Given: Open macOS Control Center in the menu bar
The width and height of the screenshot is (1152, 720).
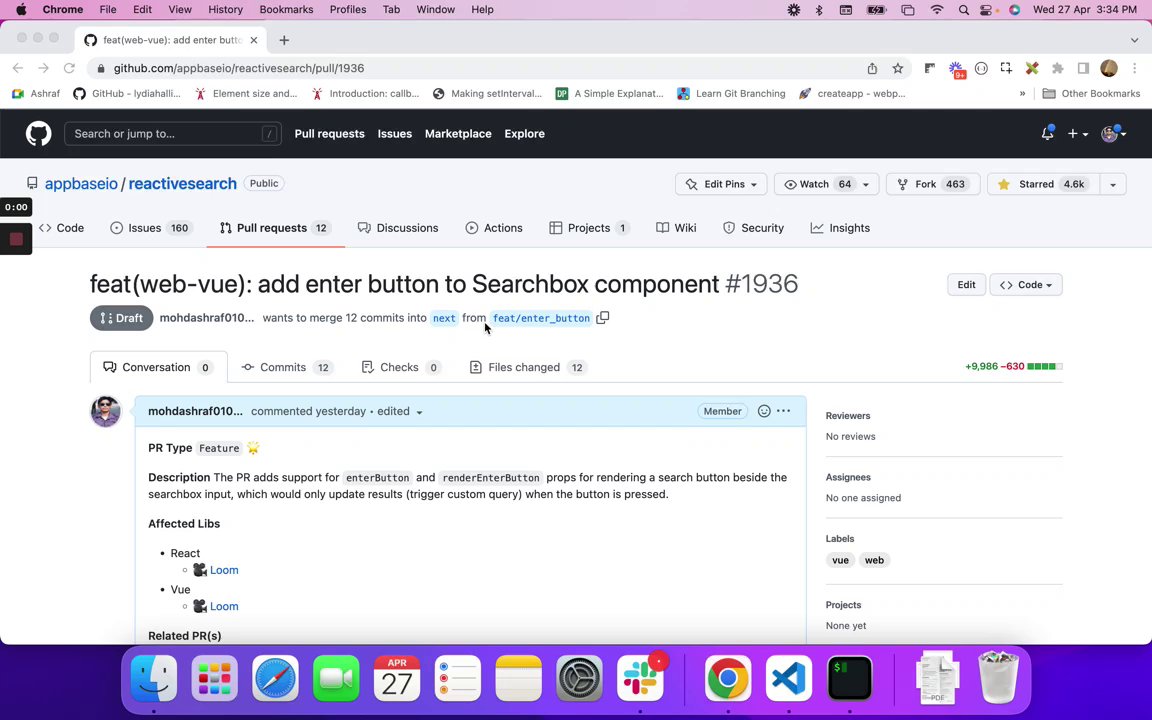Looking at the screenshot, I should pos(988,10).
